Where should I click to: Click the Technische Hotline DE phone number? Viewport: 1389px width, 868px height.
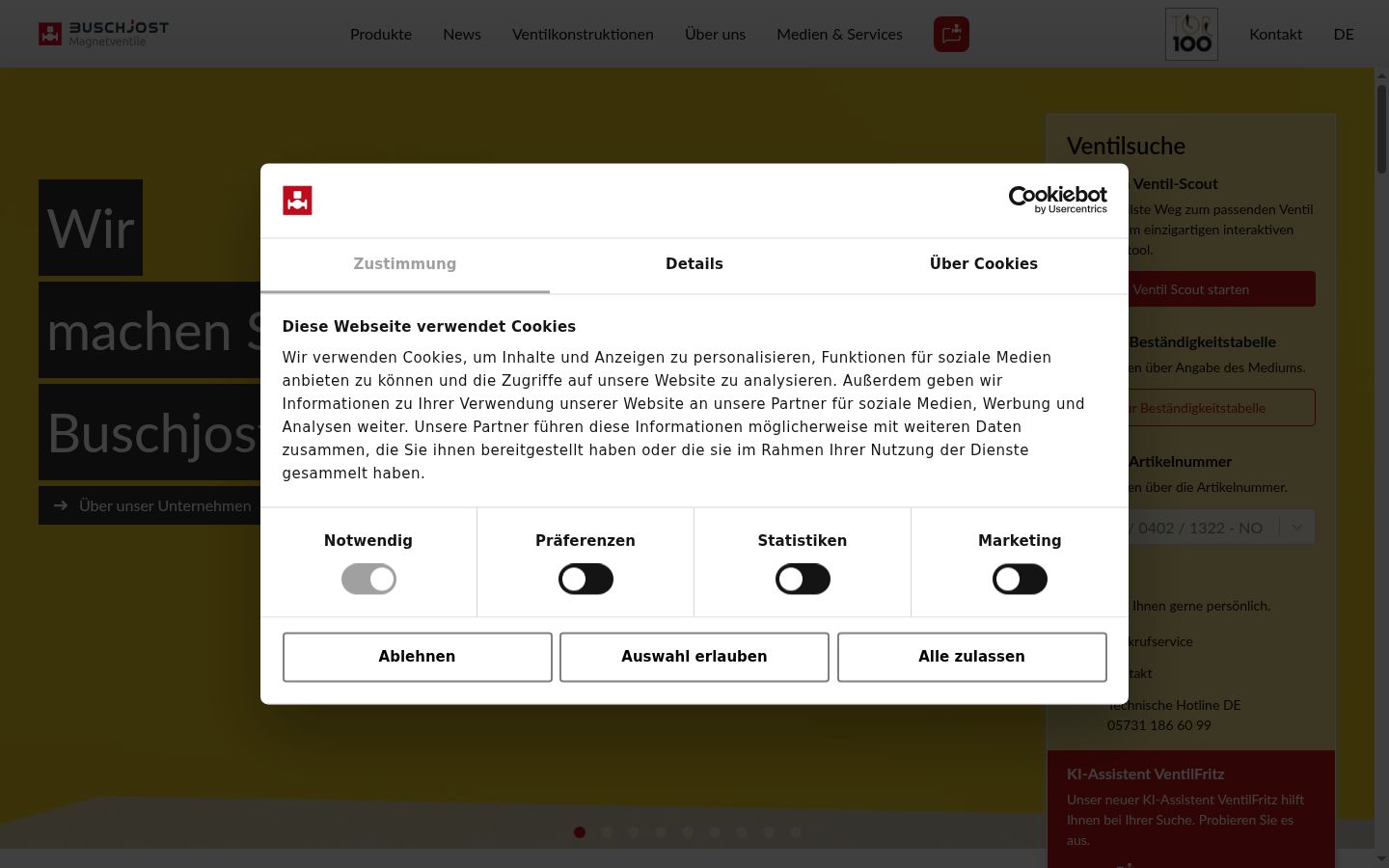[1158, 725]
